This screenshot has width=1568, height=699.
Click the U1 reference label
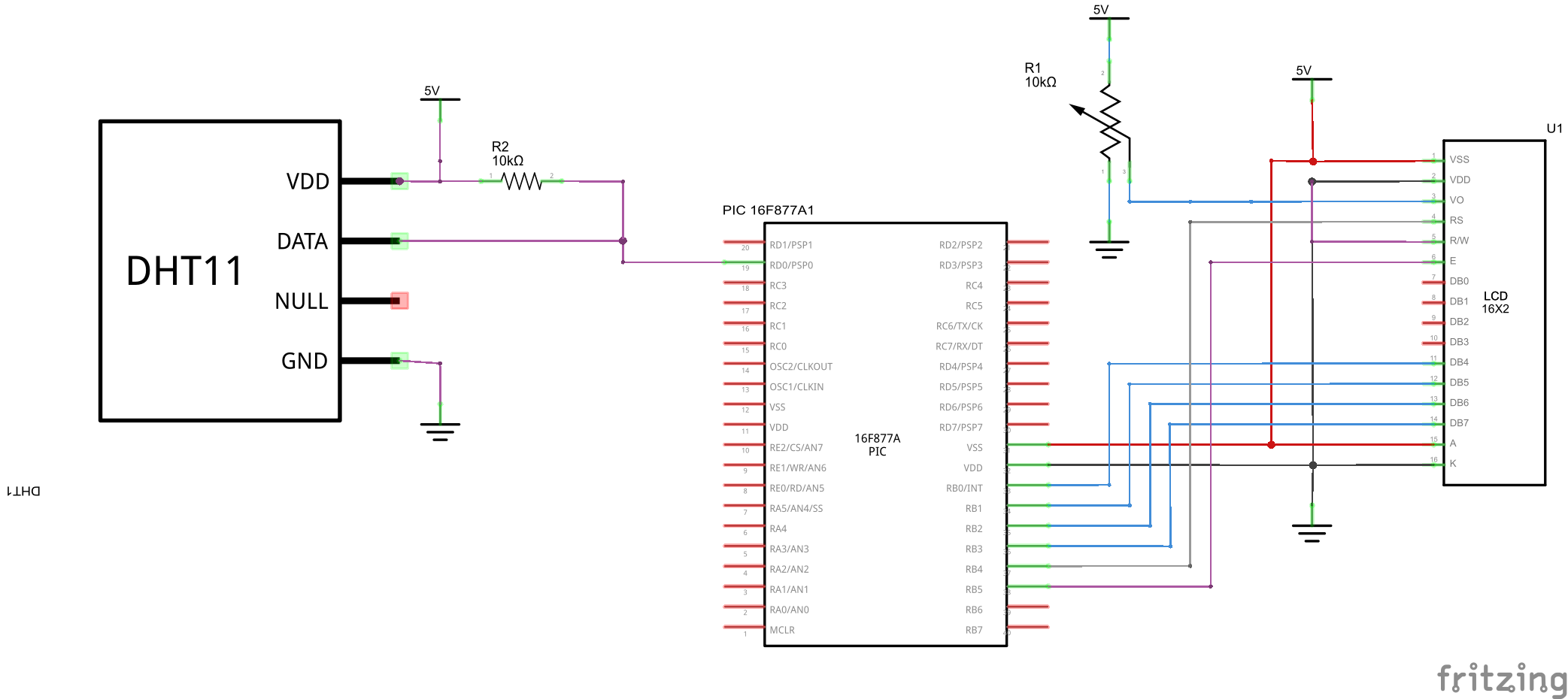tap(1554, 129)
